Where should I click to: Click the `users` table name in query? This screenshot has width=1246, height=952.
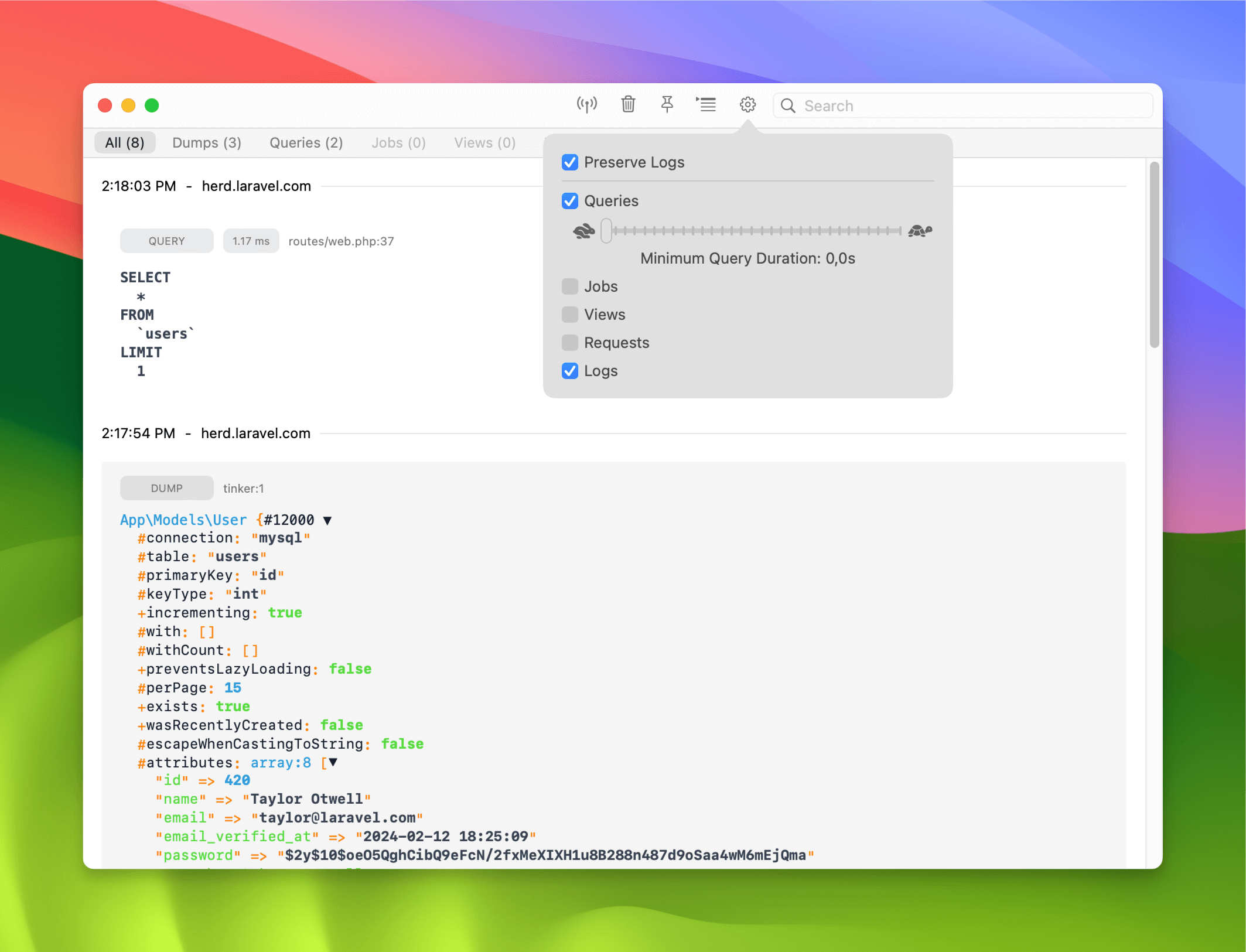[x=166, y=334]
